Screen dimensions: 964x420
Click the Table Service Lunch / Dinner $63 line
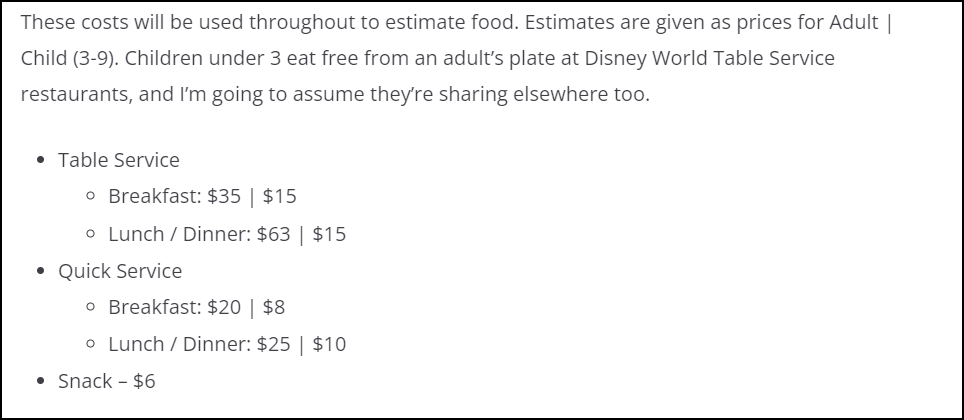pos(227,234)
